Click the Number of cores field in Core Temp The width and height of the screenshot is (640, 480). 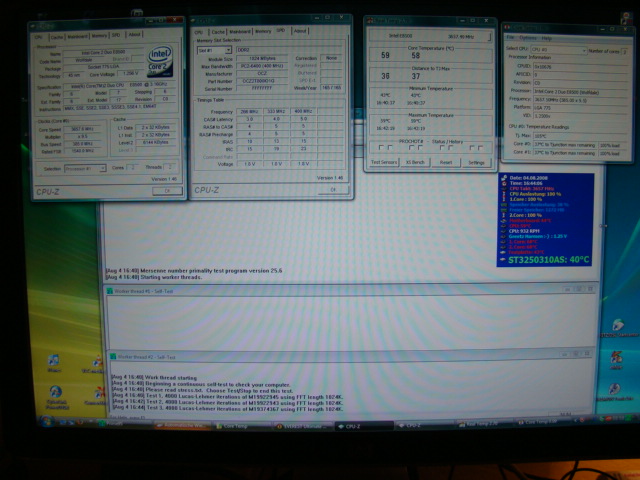coord(624,51)
